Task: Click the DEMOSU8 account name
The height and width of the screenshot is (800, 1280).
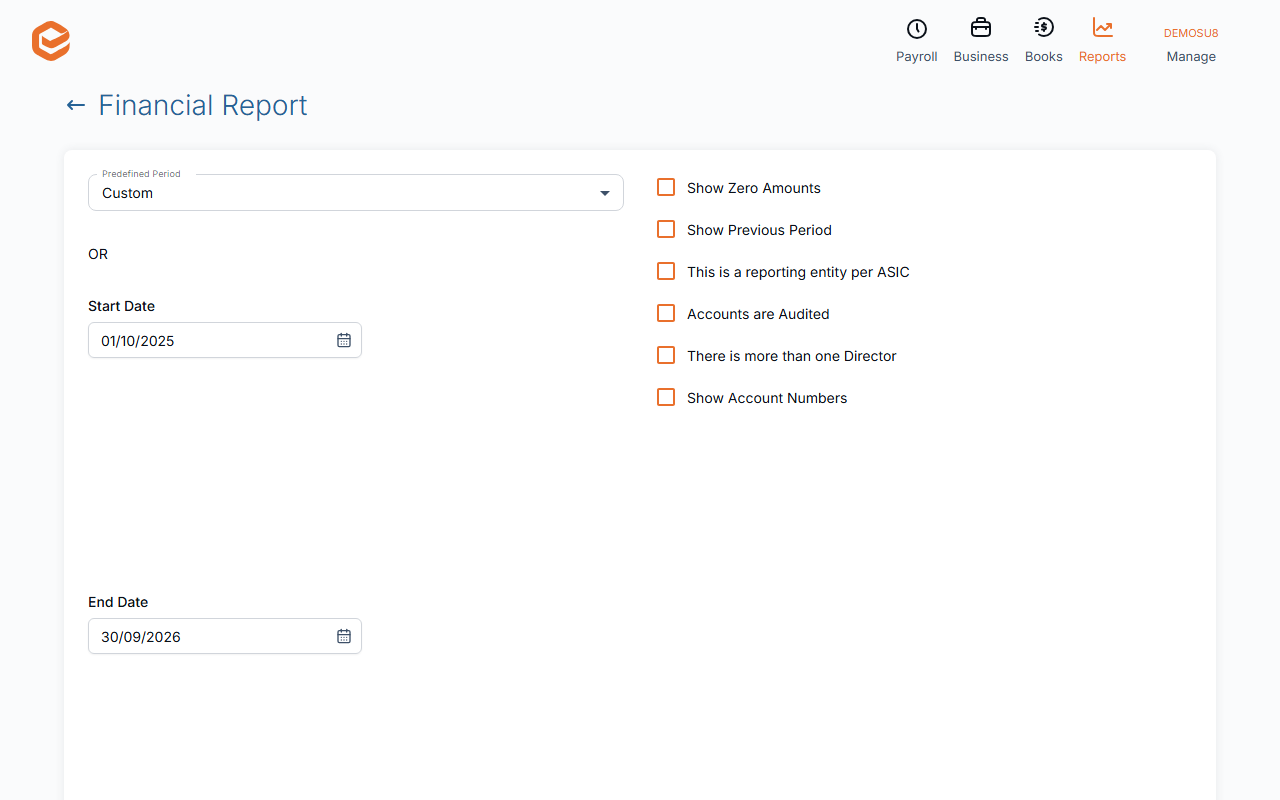Action: 1191,33
